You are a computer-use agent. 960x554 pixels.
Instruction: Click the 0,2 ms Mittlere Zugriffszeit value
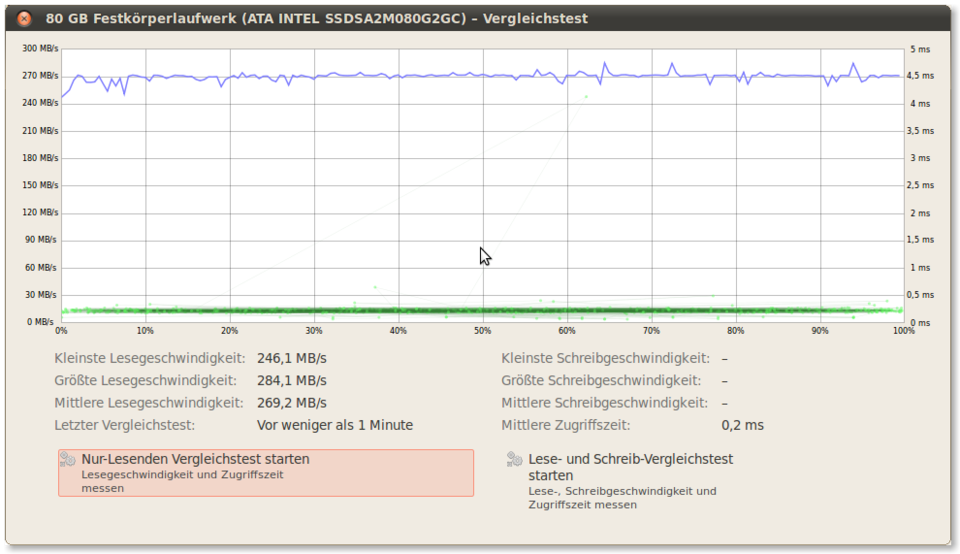click(x=742, y=425)
